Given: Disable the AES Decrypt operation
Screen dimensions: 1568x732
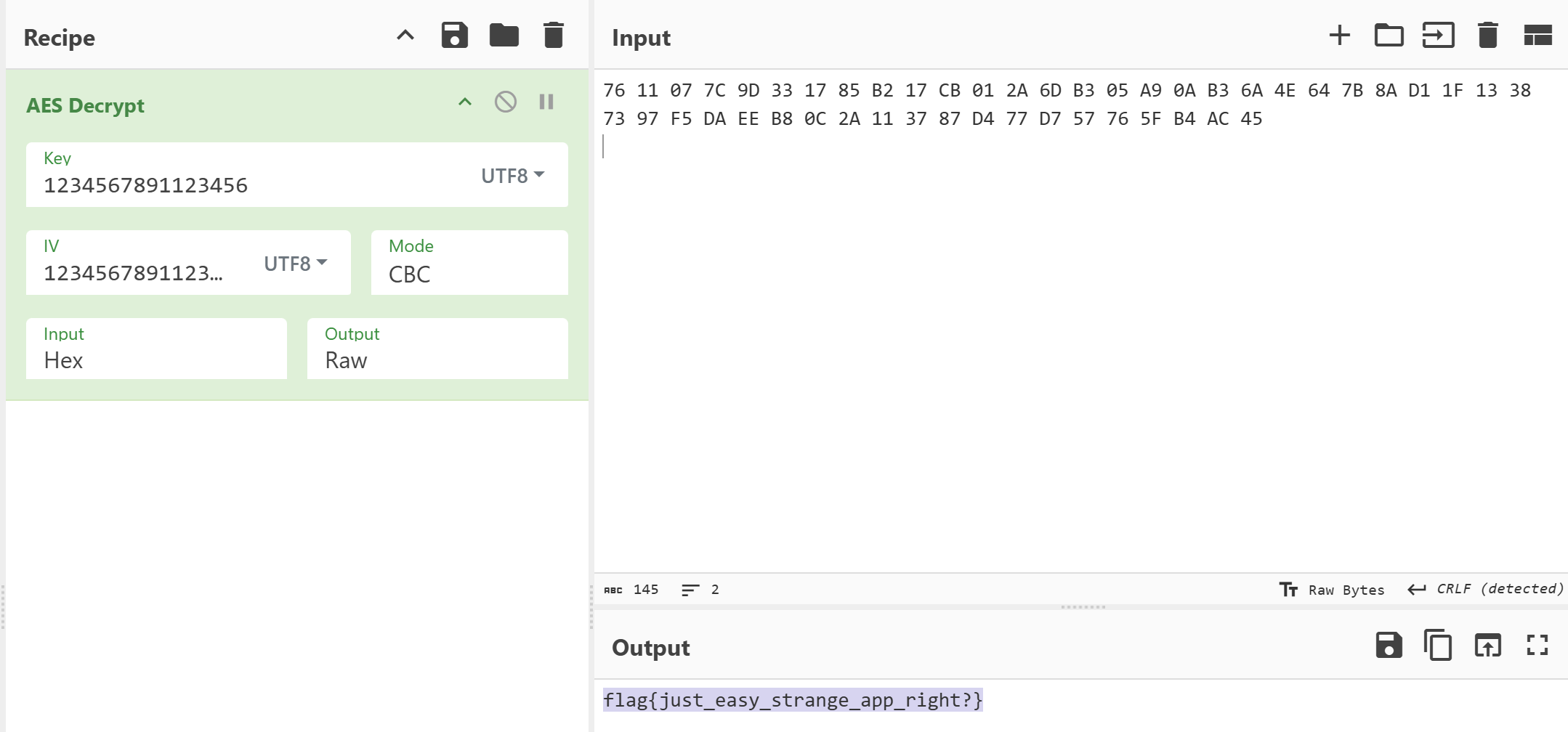Looking at the screenshot, I should 506,102.
